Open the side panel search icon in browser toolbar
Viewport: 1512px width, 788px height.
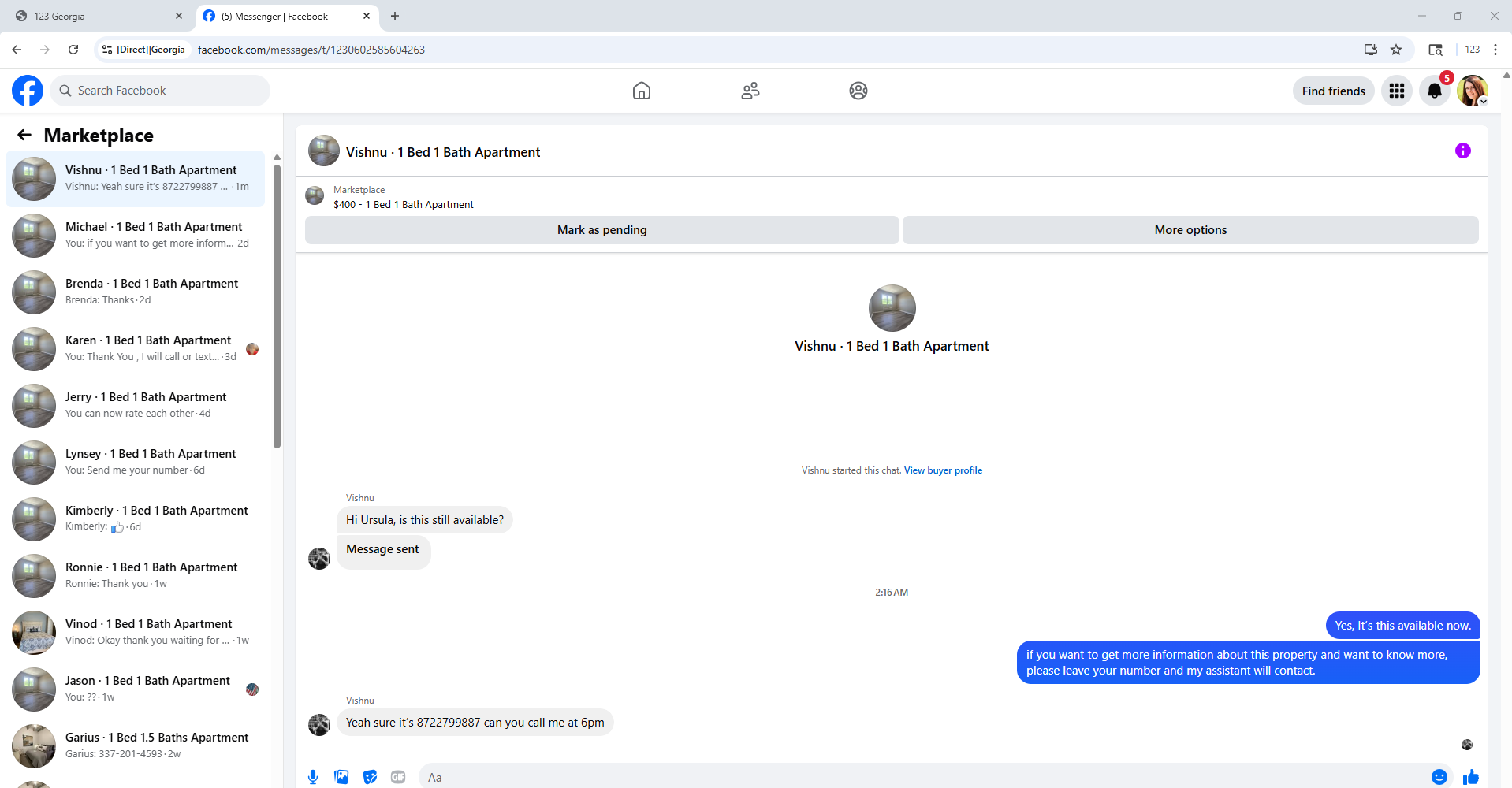coord(1436,50)
